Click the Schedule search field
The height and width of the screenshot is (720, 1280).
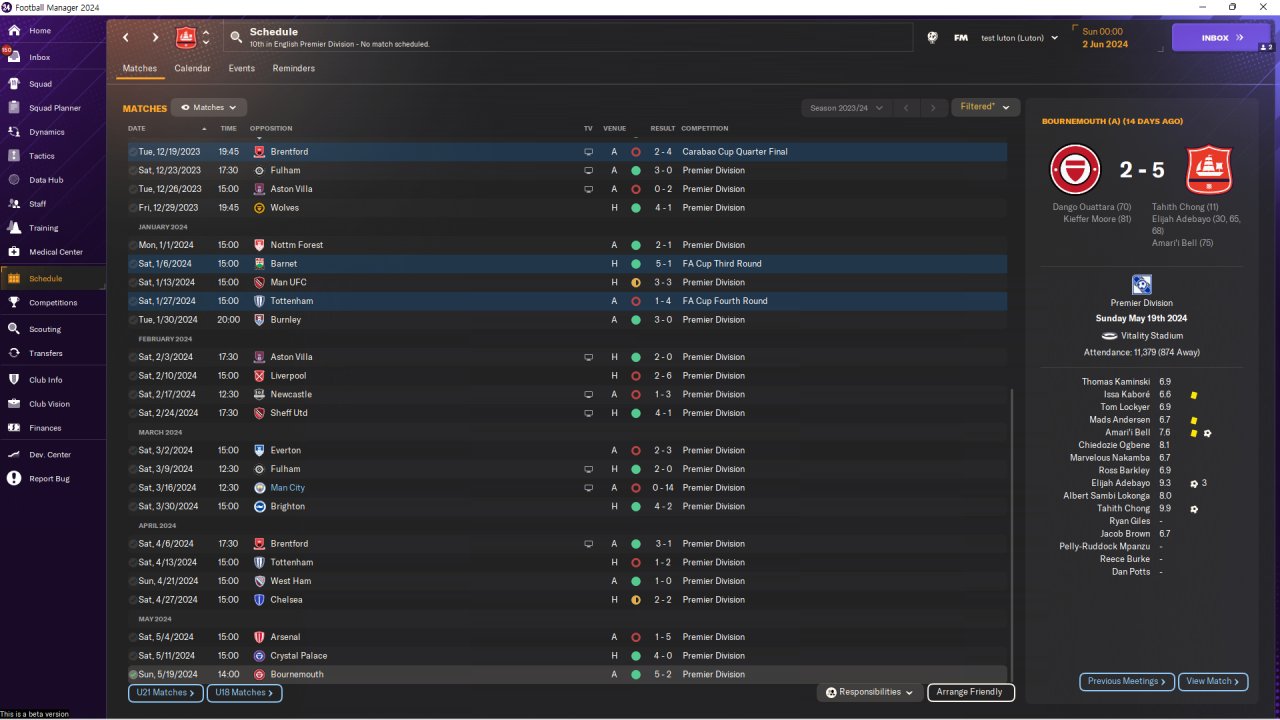coord(570,38)
